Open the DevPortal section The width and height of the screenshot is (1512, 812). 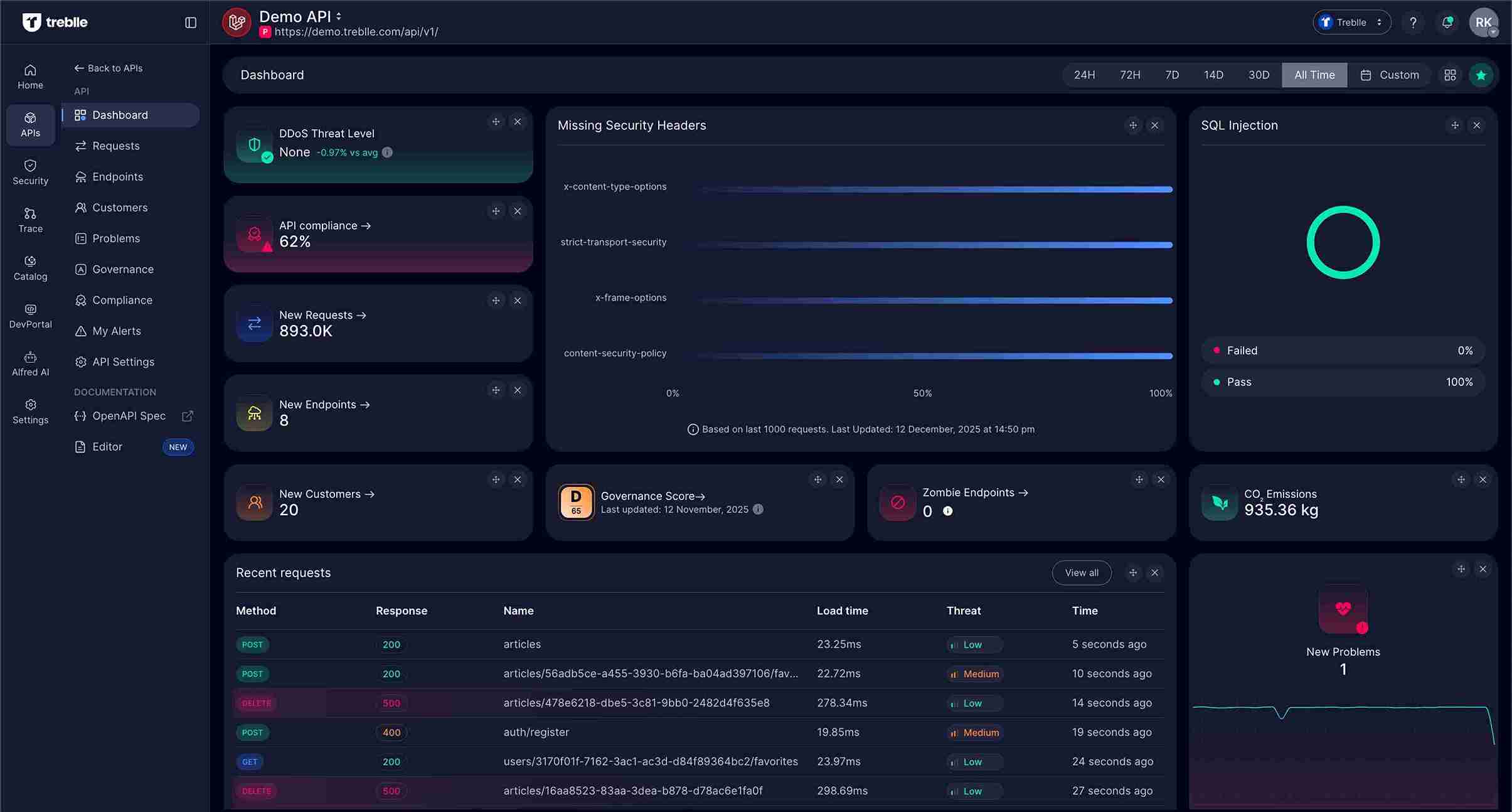pos(29,316)
